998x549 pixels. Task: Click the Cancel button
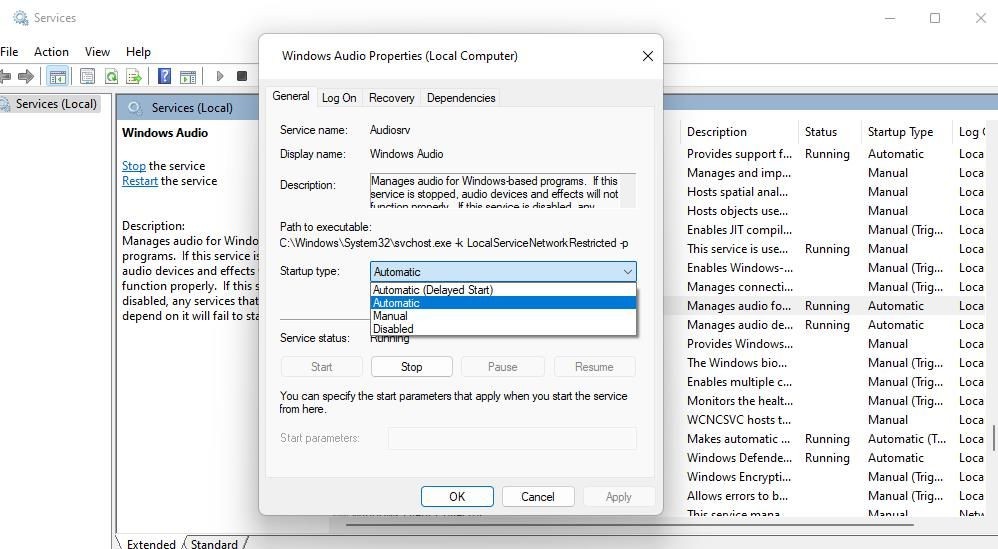pos(538,496)
